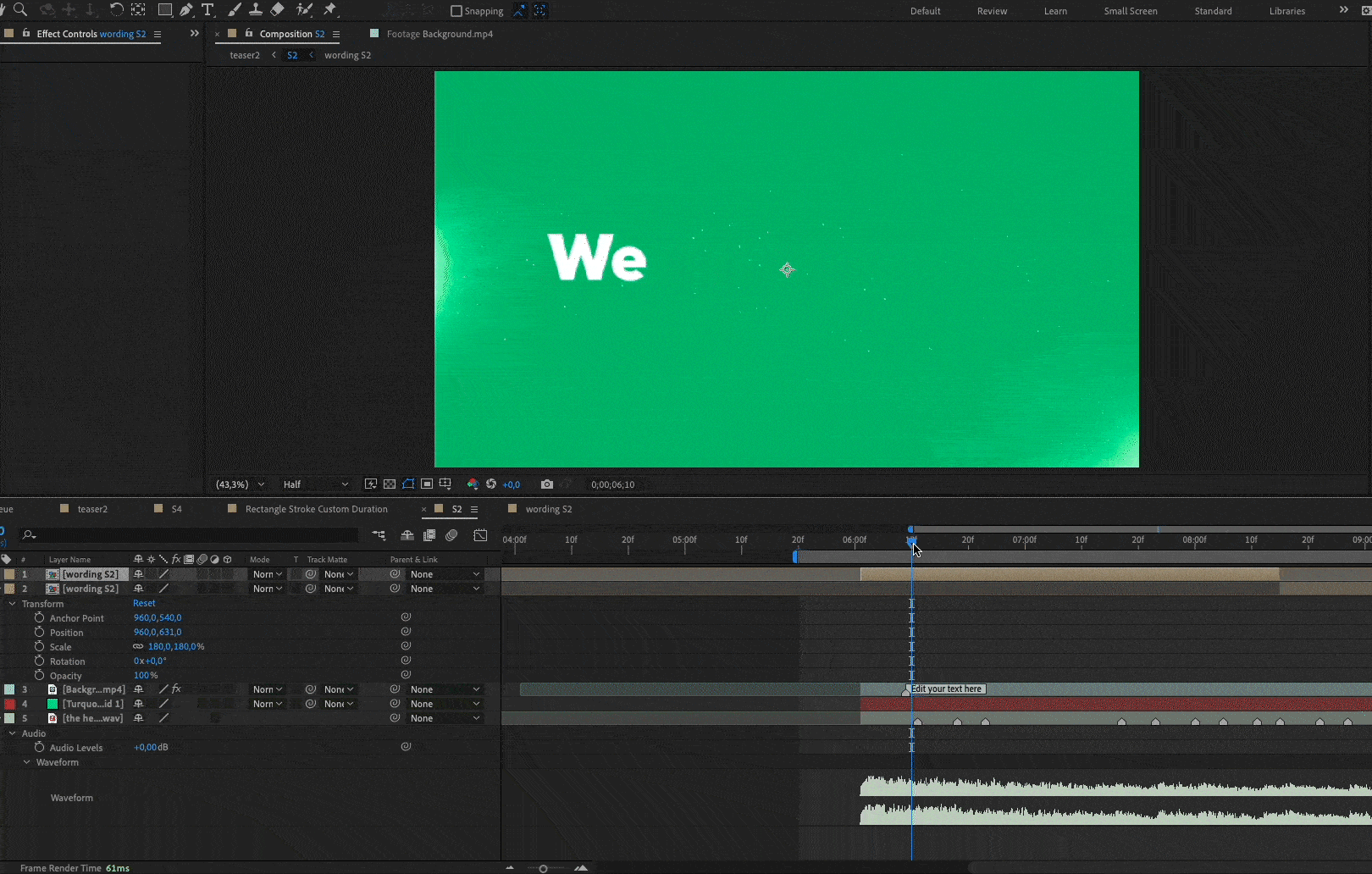The height and width of the screenshot is (874, 1372).
Task: Open the wording S2 timeline tab
Action: [549, 509]
